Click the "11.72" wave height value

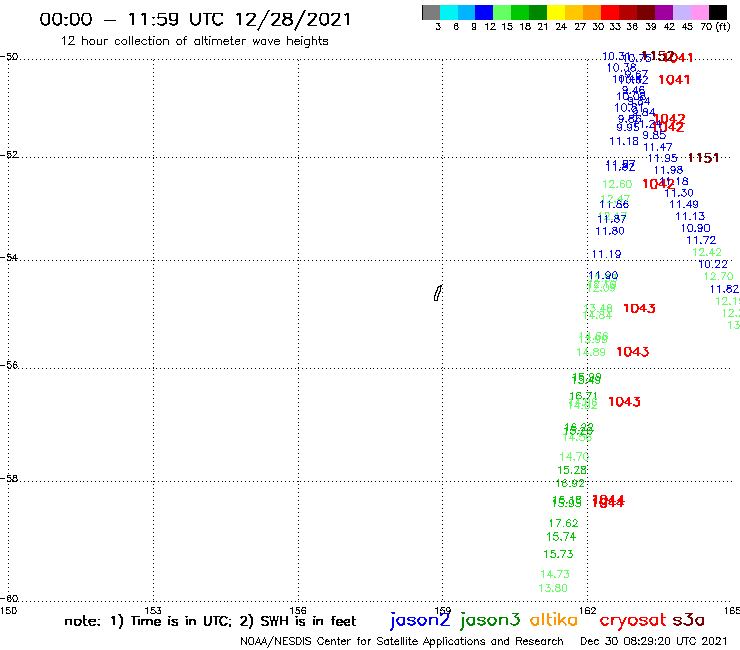(x=701, y=240)
